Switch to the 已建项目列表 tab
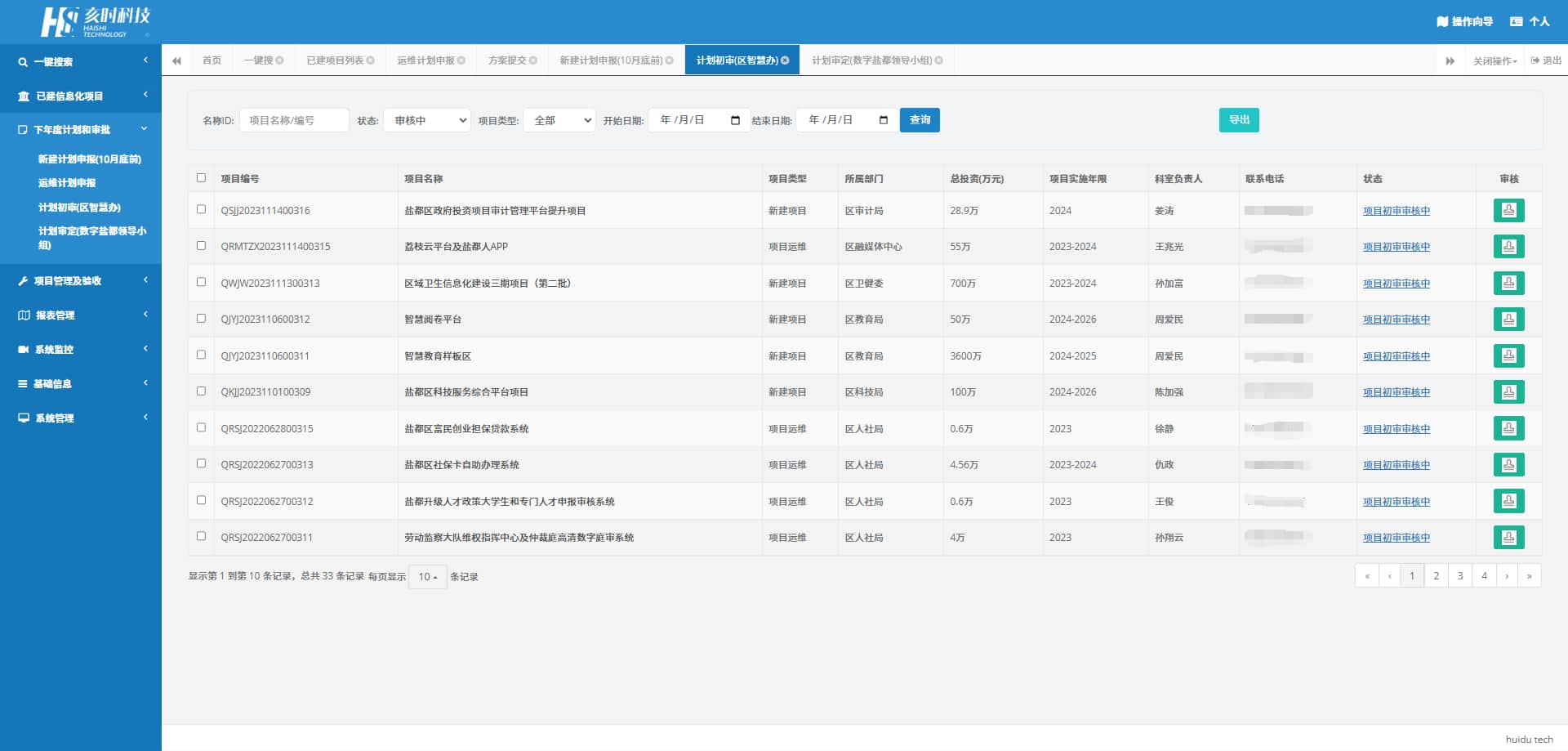Image resolution: width=1568 pixels, height=751 pixels. (335, 60)
